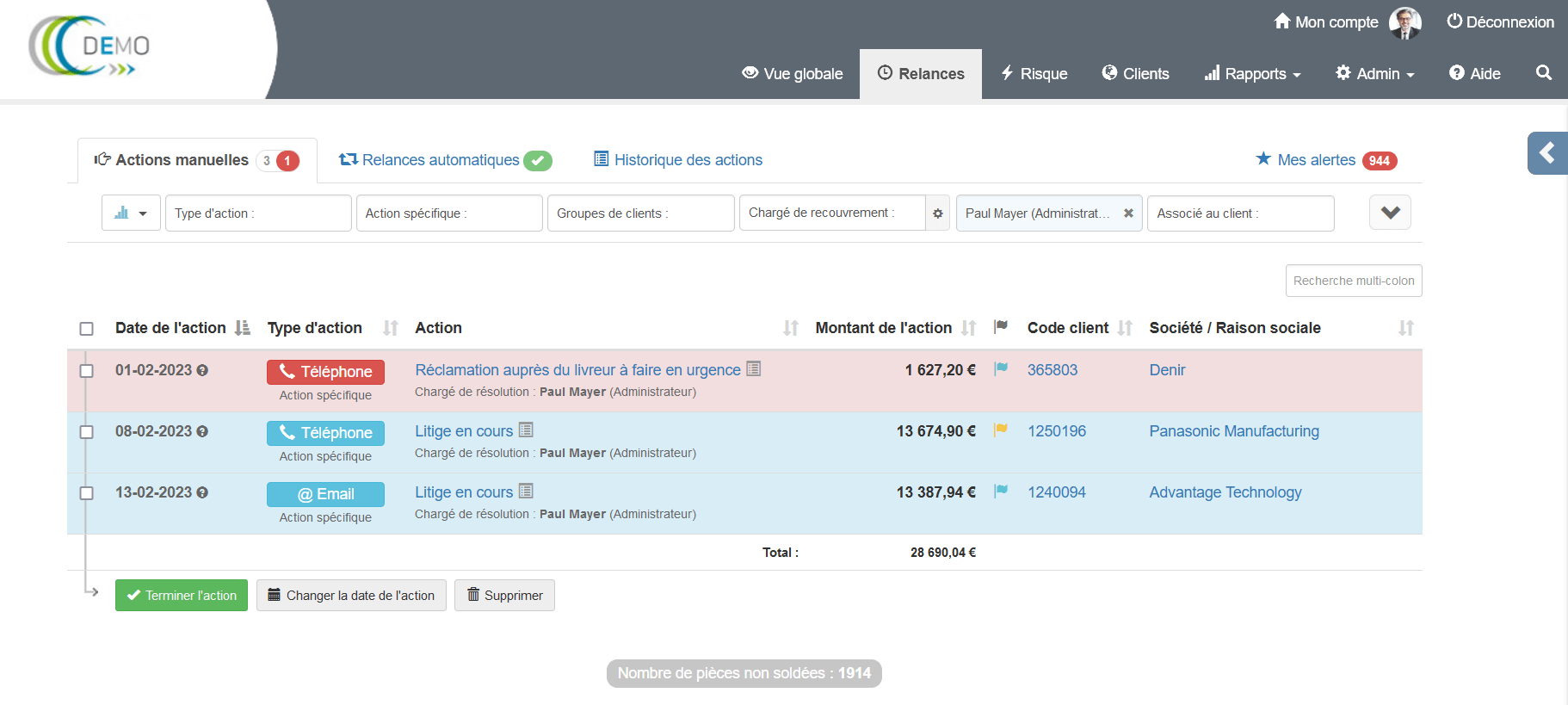Click in the Recherche multi-colonnes search field

[x=1353, y=281]
